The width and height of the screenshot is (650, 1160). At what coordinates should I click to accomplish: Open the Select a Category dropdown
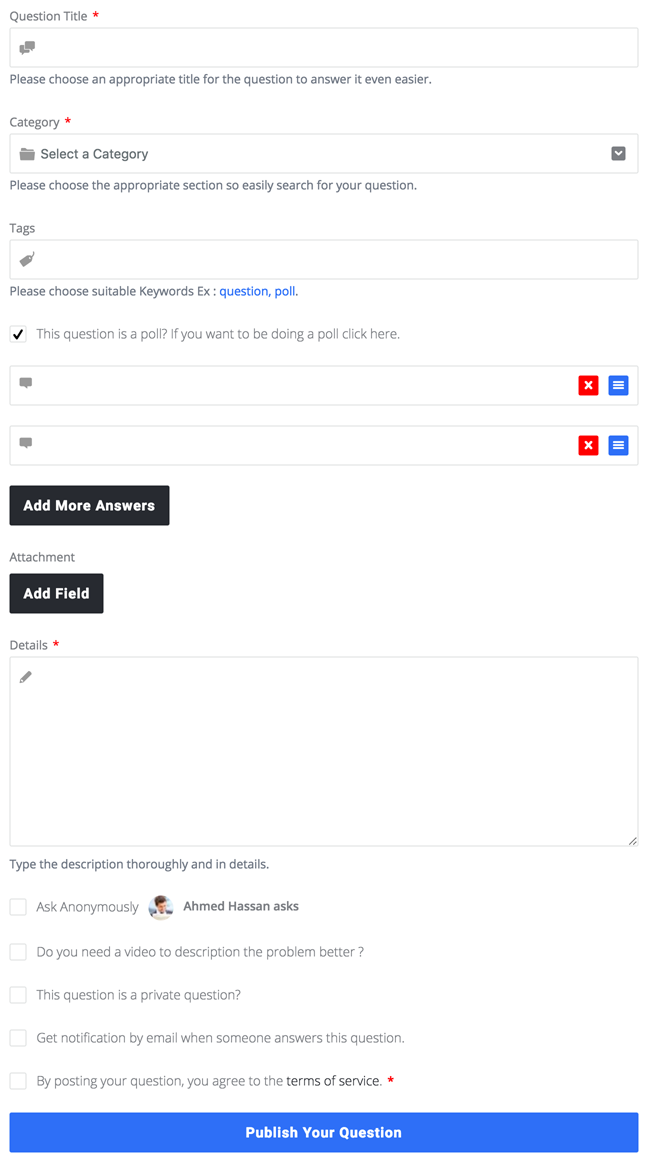tap(324, 154)
